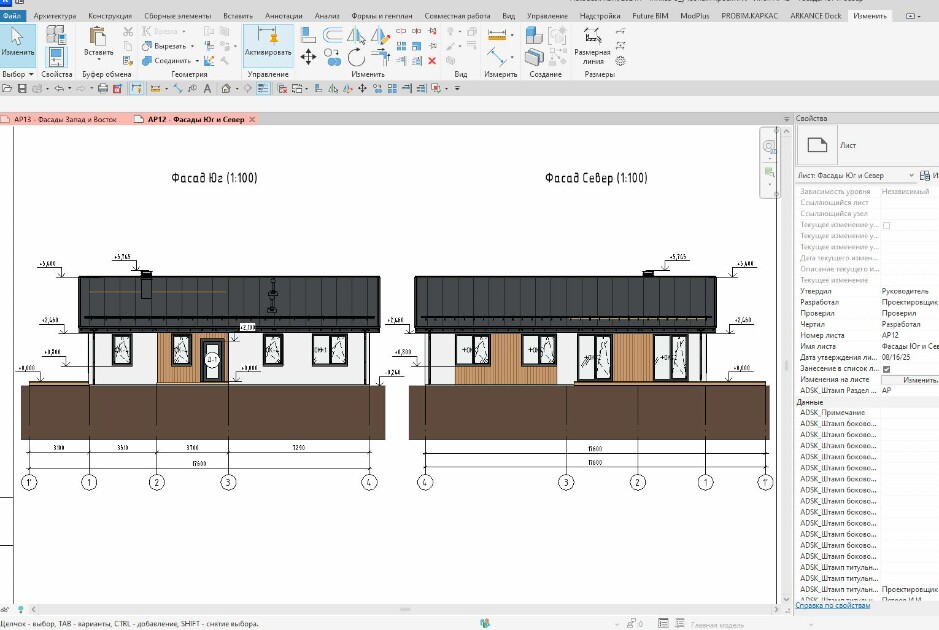Click grid bubble 3 under Фасад Юг
The height and width of the screenshot is (630, 939).
(x=228, y=482)
